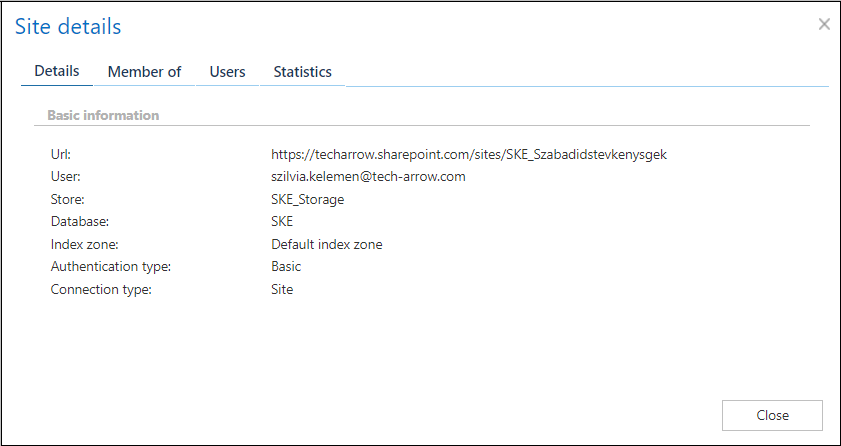Open the Member of tab
Image resolution: width=841 pixels, height=446 pixels.
tap(144, 72)
